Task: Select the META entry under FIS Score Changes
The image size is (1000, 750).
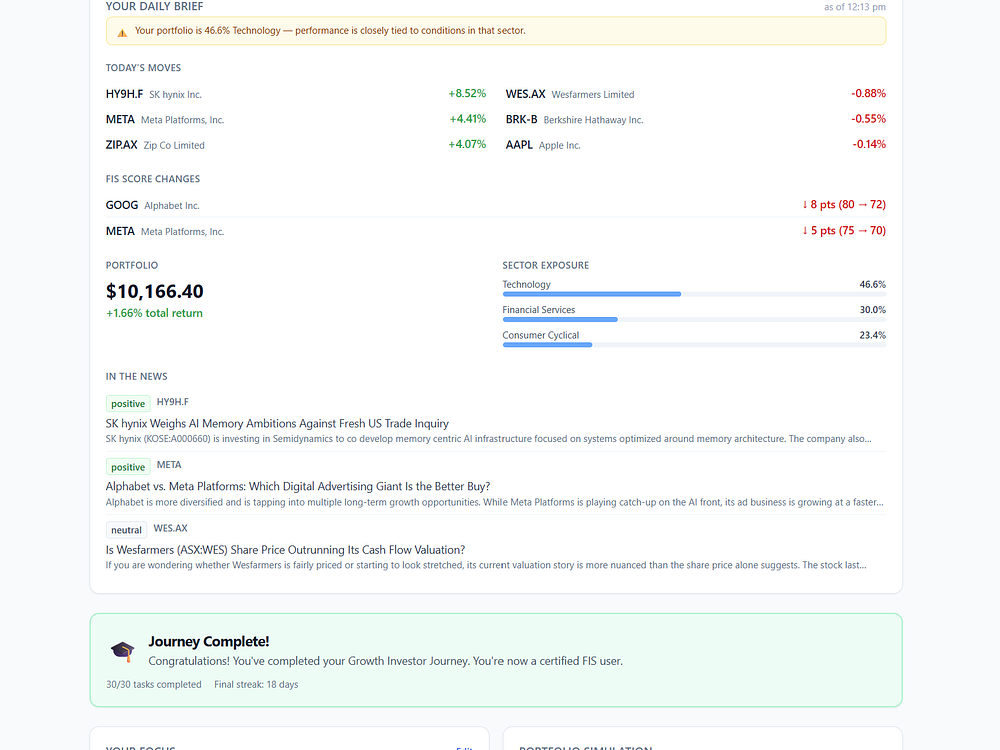Action: pyautogui.click(x=496, y=231)
